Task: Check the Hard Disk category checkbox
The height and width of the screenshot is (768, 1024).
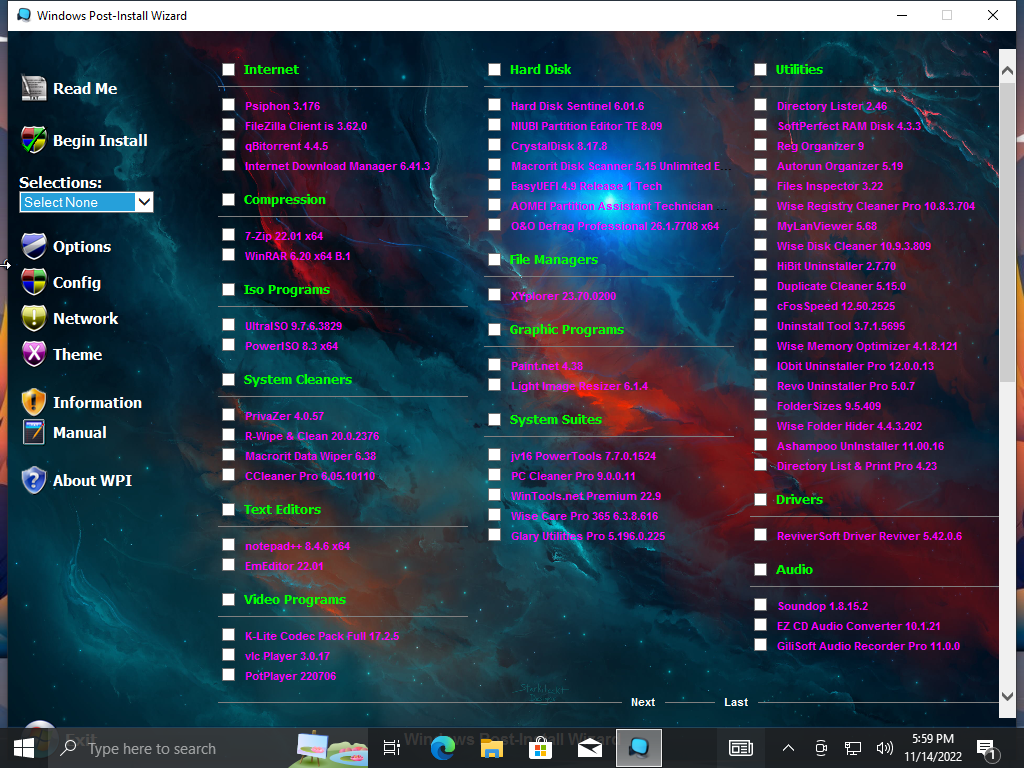Action: coord(494,69)
